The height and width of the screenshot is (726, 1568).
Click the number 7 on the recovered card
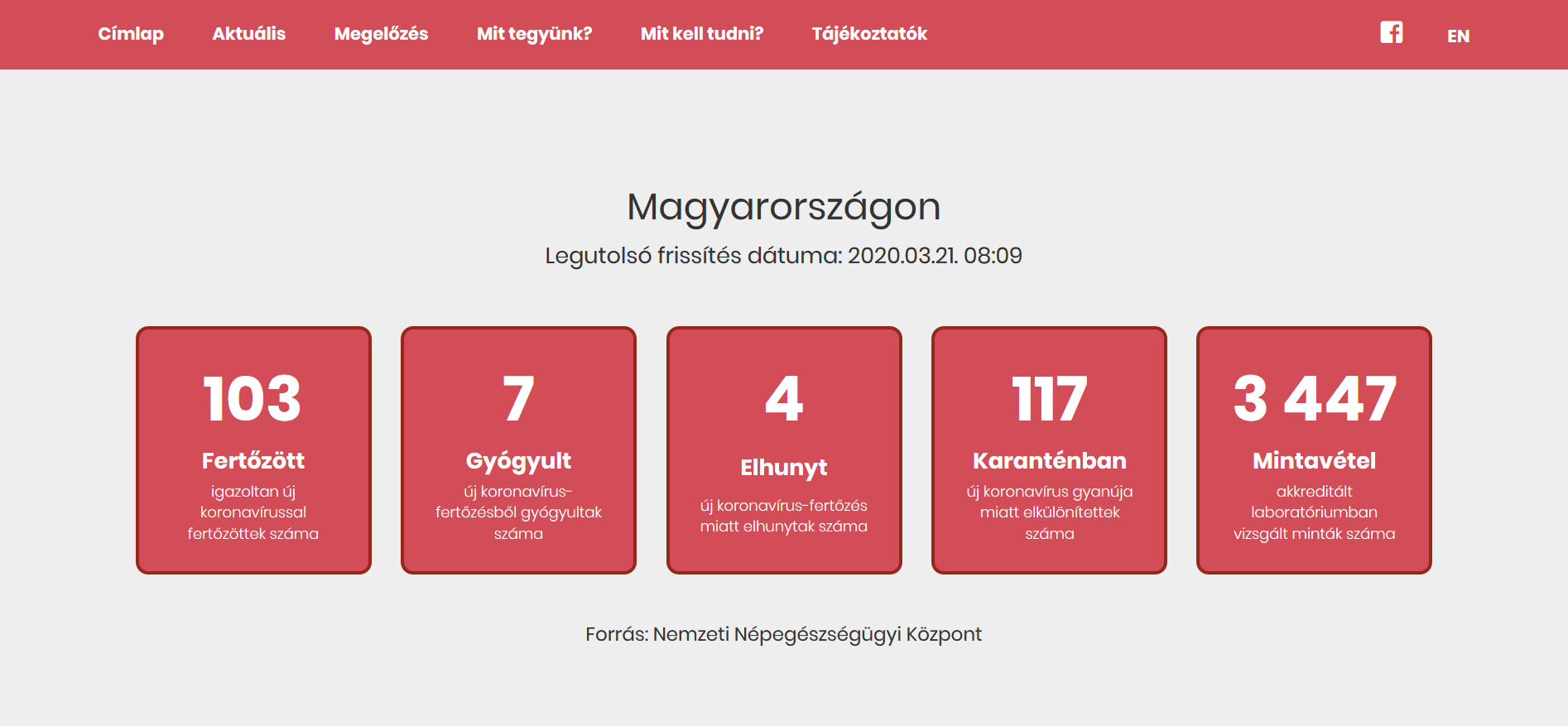tap(518, 399)
